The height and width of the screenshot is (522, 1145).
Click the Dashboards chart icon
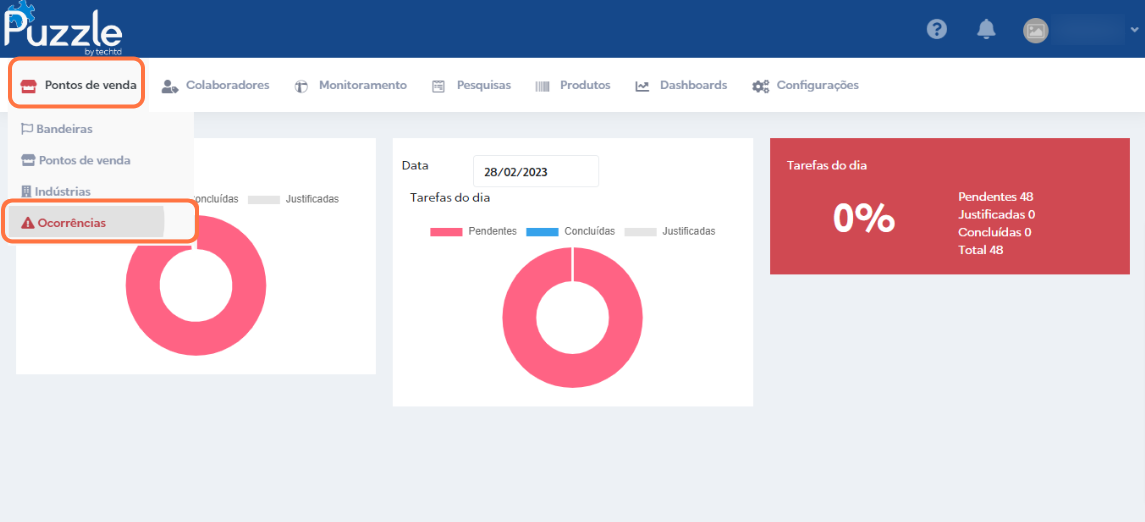pyautogui.click(x=642, y=86)
